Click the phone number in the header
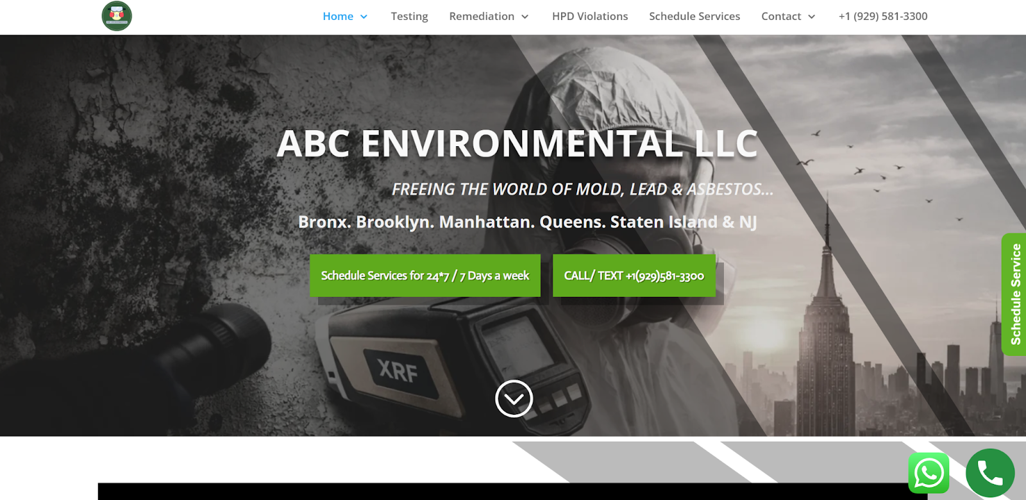1026x500 pixels. click(x=882, y=16)
